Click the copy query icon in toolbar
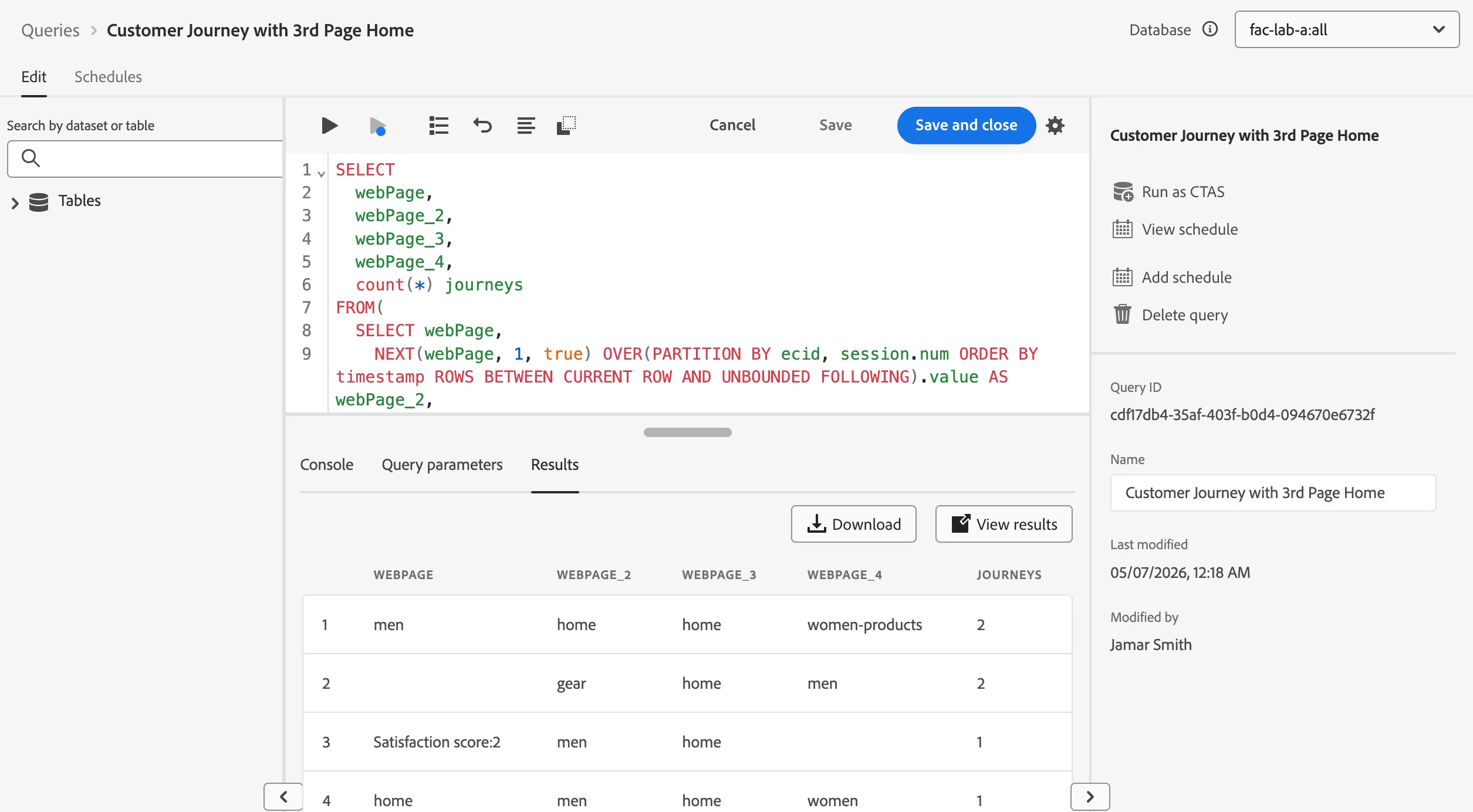This screenshot has width=1473, height=812. click(566, 126)
